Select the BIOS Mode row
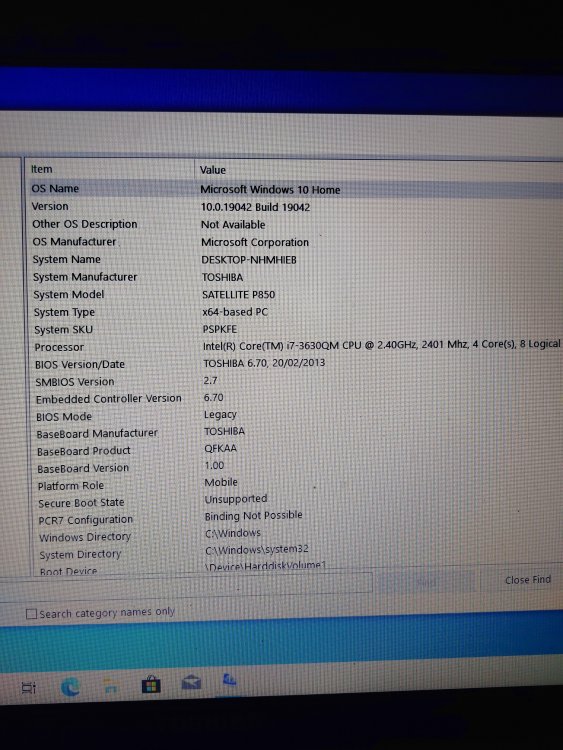 point(64,417)
